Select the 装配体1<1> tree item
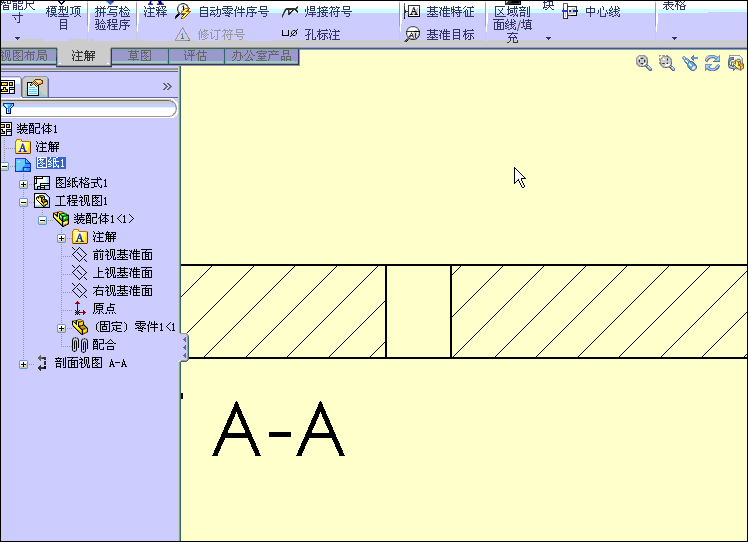 point(104,219)
